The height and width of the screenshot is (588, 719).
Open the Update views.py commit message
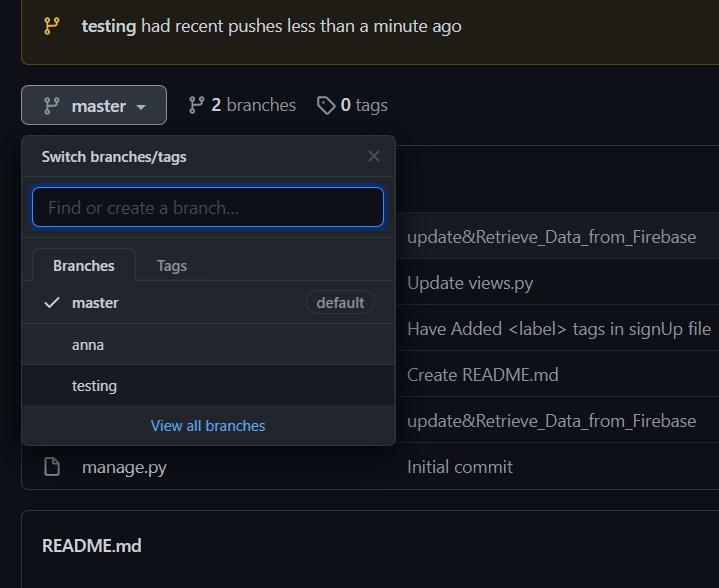[x=470, y=283]
